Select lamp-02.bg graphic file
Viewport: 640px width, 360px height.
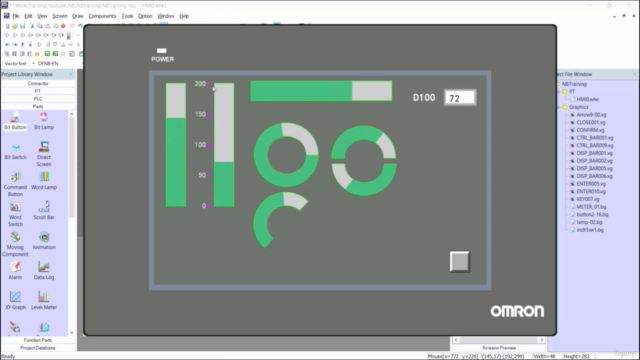pyautogui.click(x=589, y=222)
